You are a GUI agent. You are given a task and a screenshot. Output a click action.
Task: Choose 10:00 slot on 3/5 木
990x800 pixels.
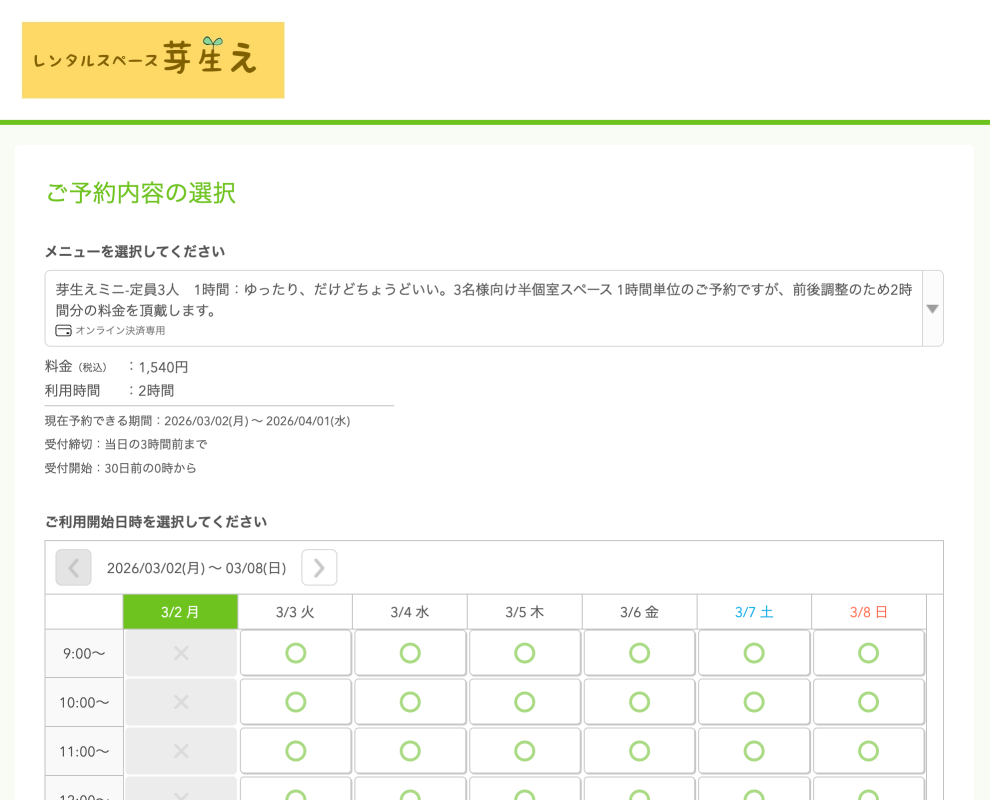525,702
